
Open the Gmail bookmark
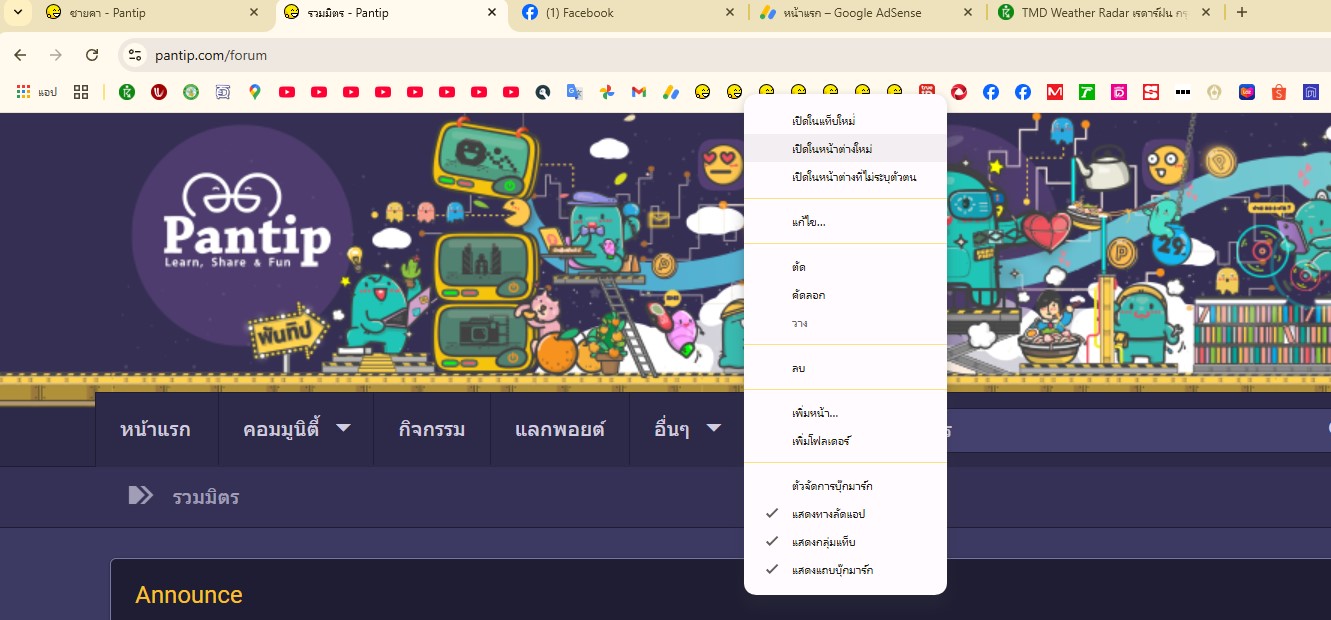pos(639,92)
